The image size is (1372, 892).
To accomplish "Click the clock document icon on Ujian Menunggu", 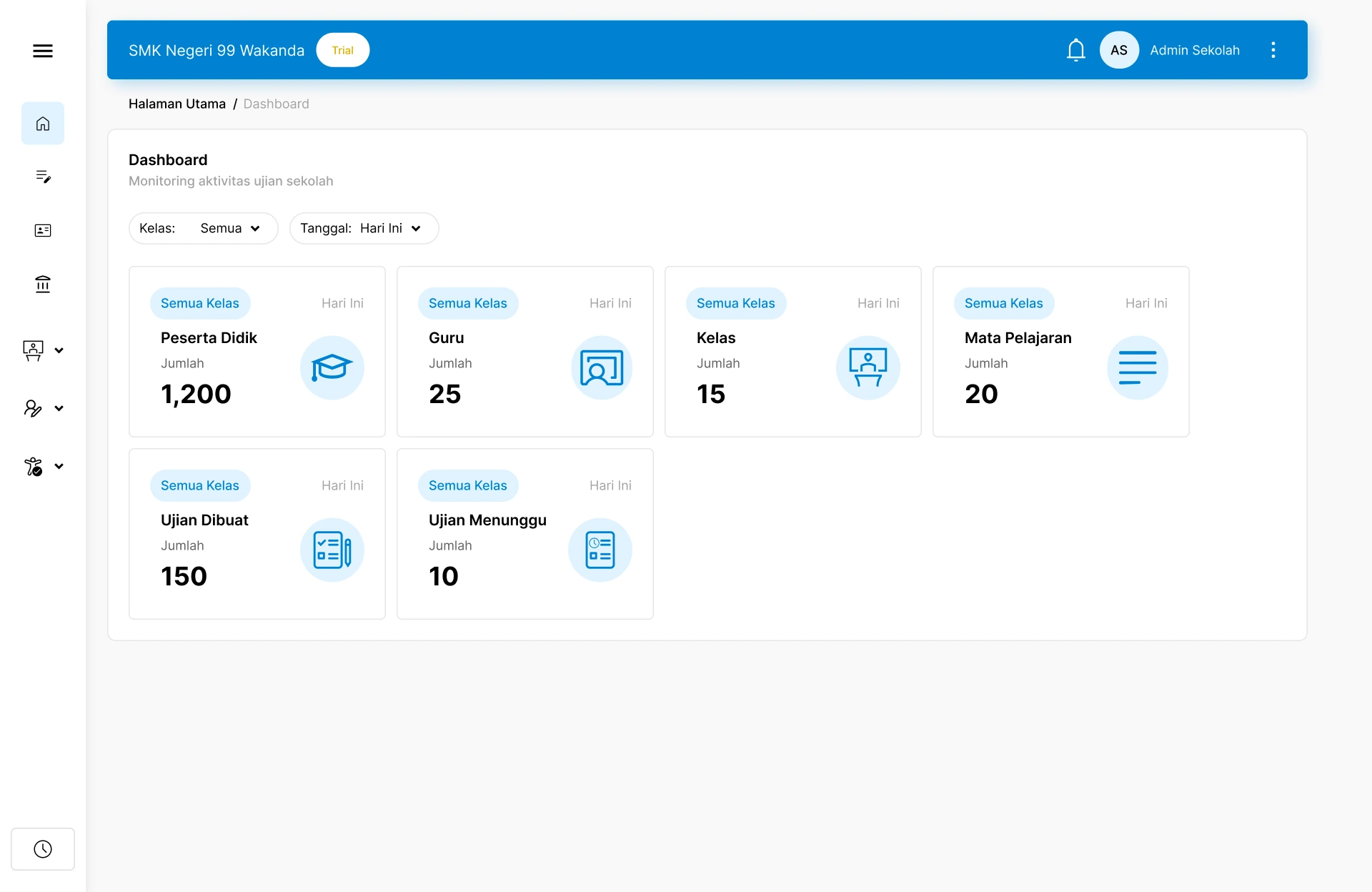I will [x=600, y=550].
